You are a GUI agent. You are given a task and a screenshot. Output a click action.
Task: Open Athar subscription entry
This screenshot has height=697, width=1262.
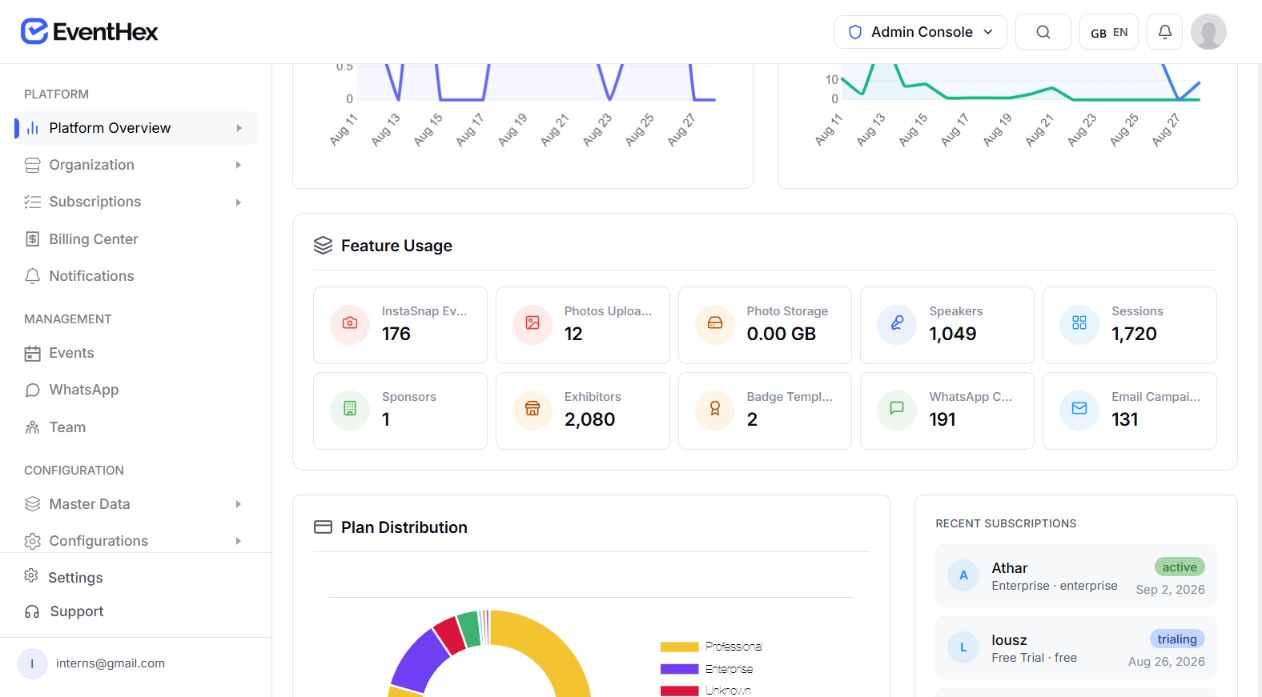pos(1076,576)
